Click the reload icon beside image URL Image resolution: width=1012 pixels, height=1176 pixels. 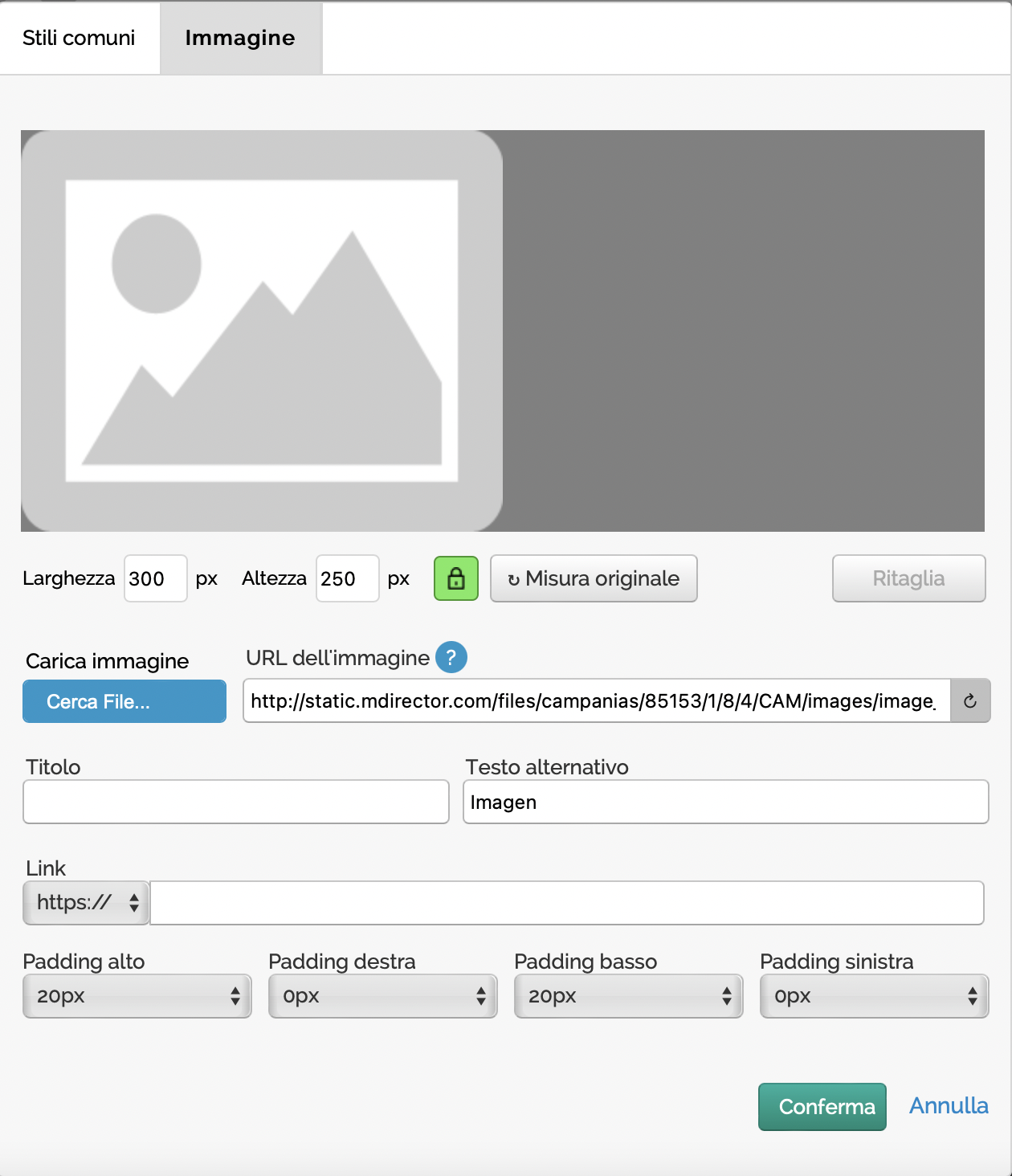969,701
